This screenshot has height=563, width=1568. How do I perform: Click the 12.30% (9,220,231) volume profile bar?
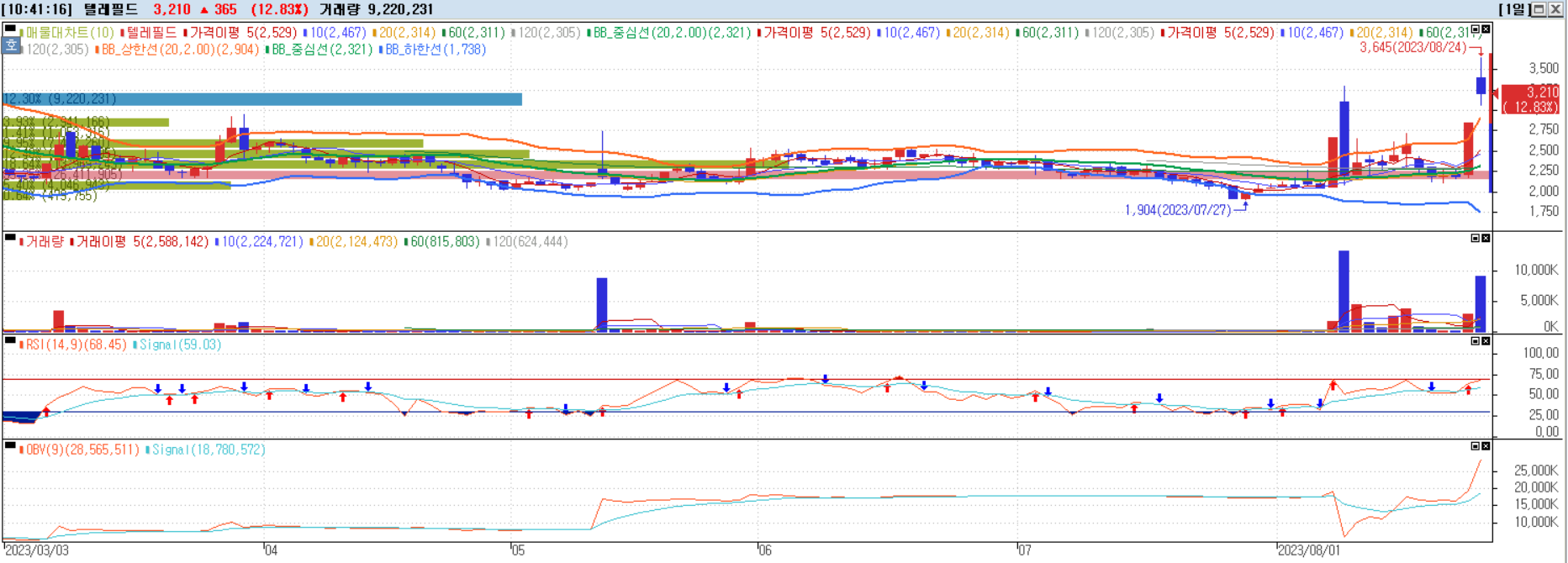261,99
